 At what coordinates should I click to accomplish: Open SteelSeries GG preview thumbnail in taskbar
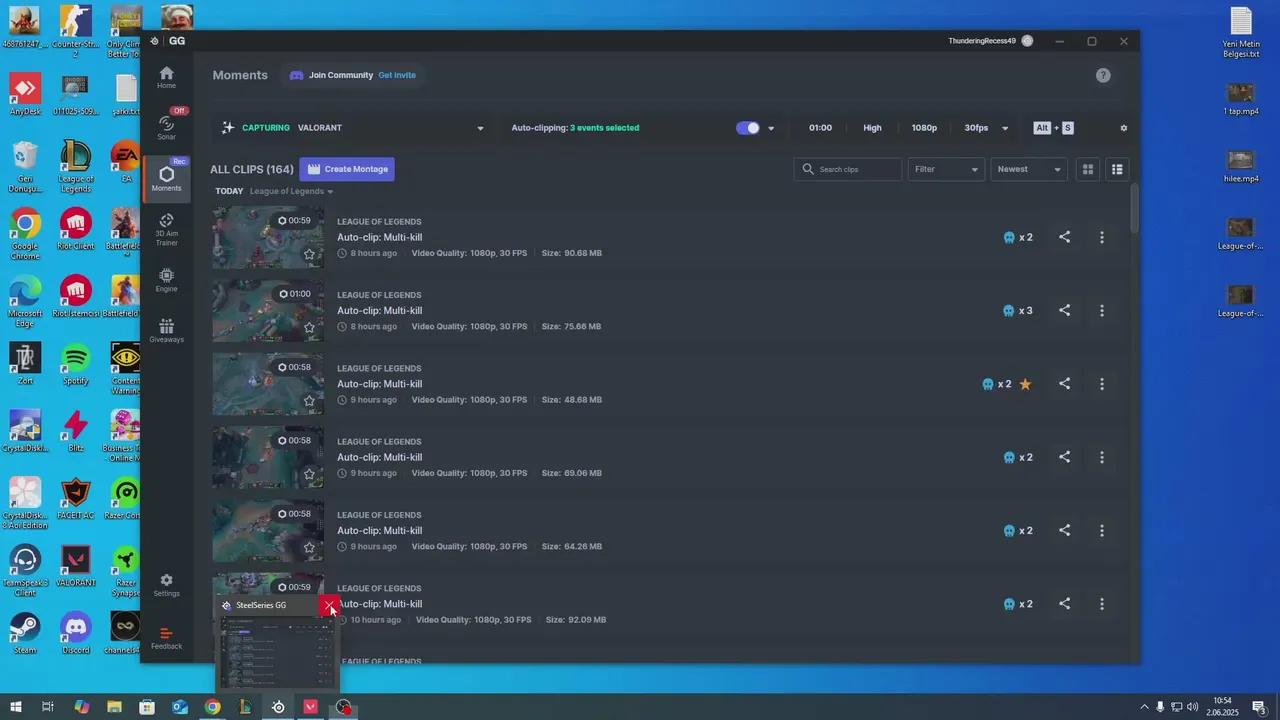click(x=277, y=653)
